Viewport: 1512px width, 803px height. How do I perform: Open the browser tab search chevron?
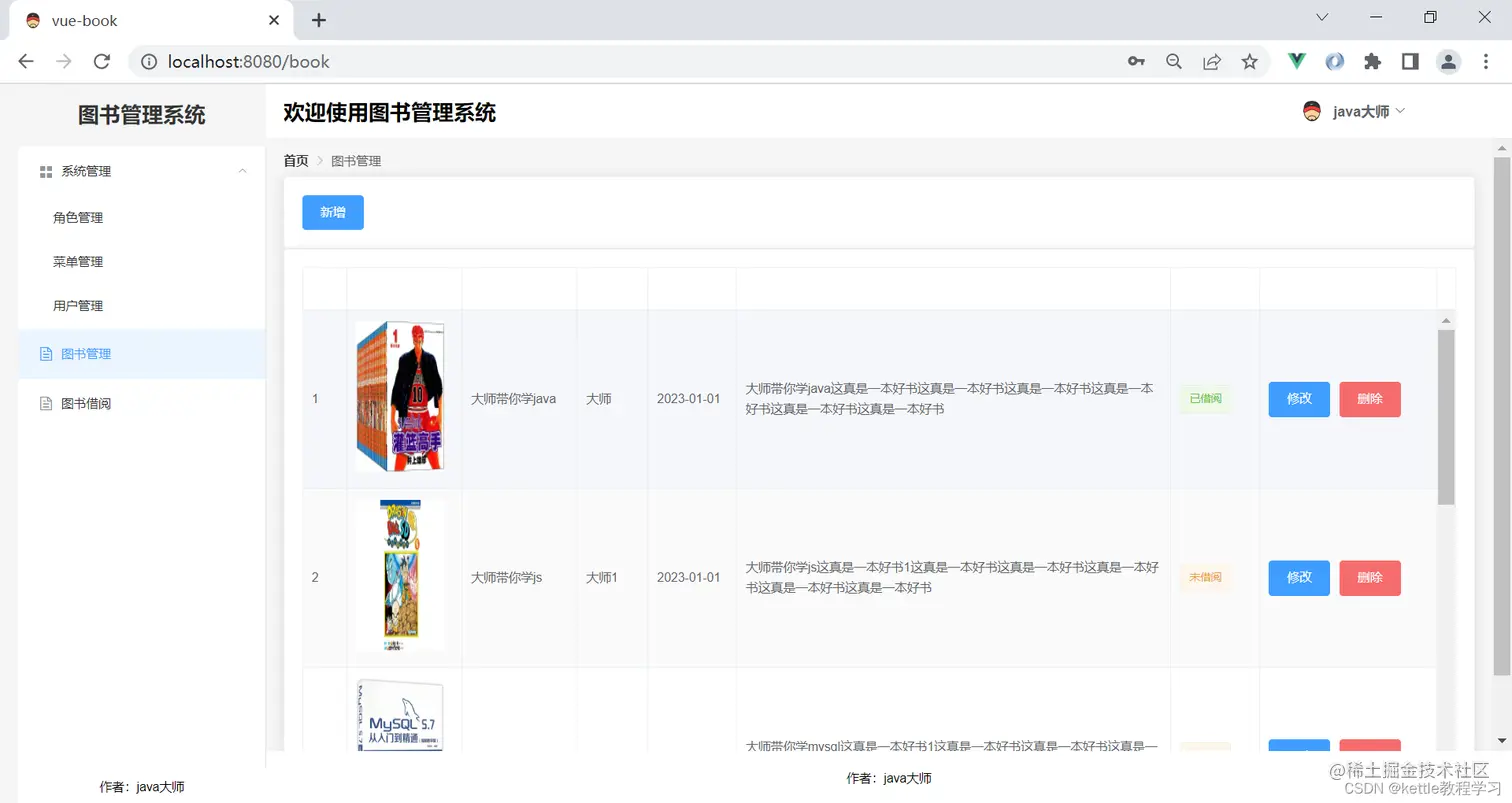pos(1322,17)
